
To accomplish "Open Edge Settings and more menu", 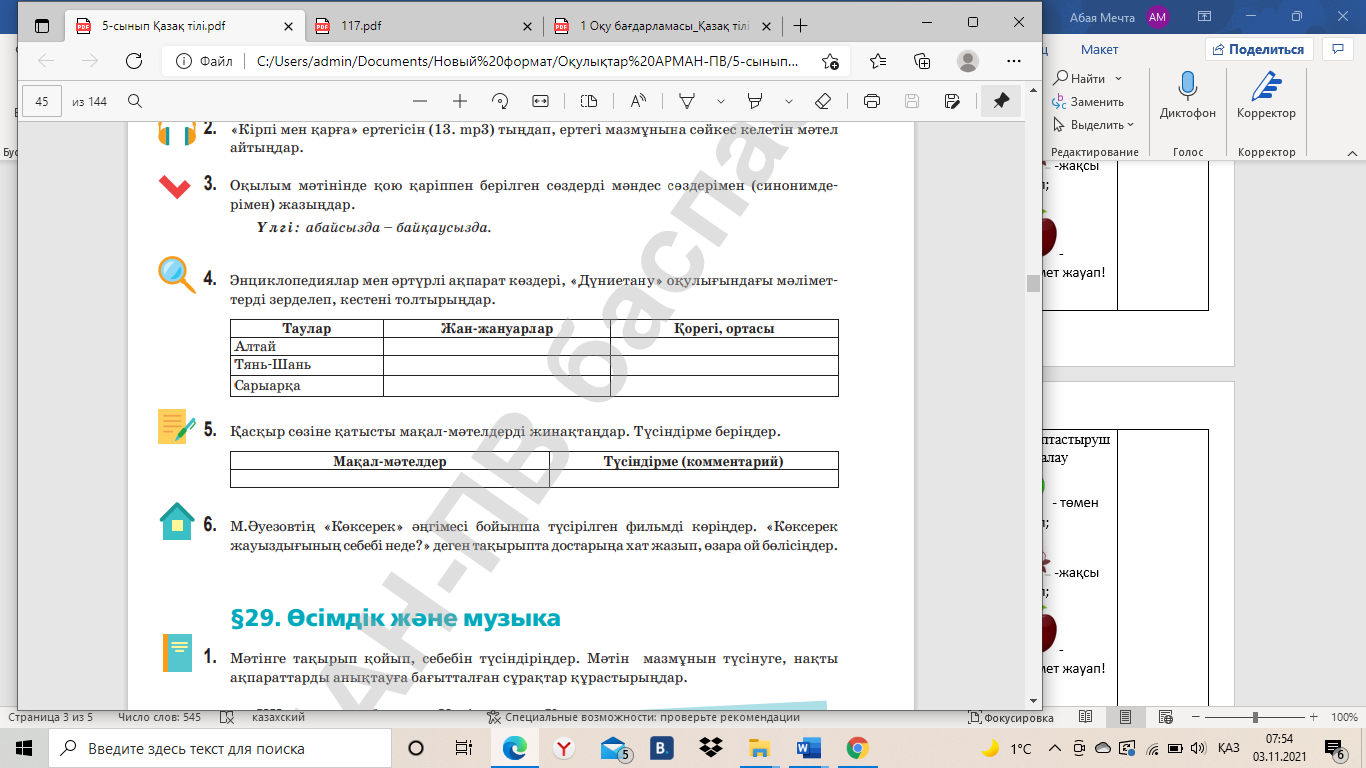I will tap(1013, 61).
